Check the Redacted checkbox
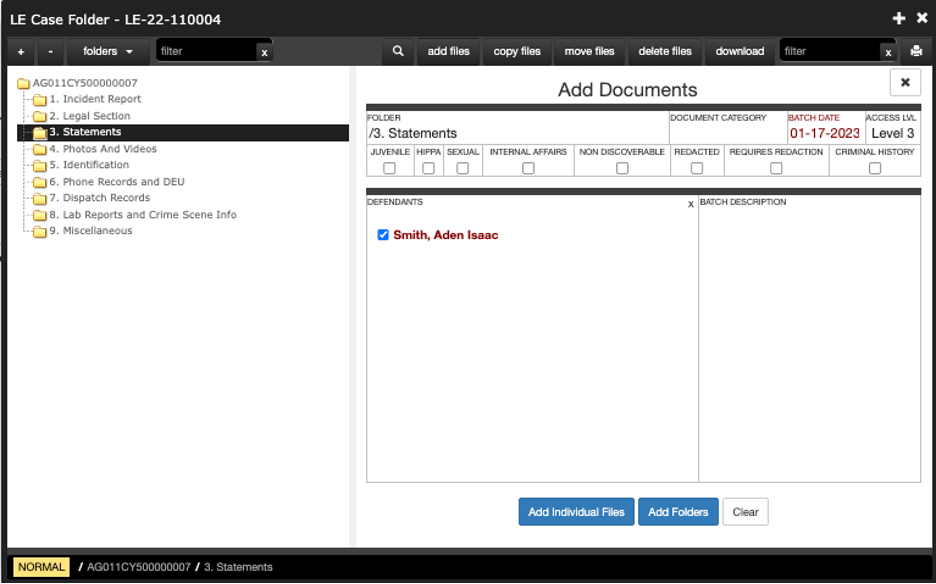The height and width of the screenshot is (584, 936). tap(697, 168)
